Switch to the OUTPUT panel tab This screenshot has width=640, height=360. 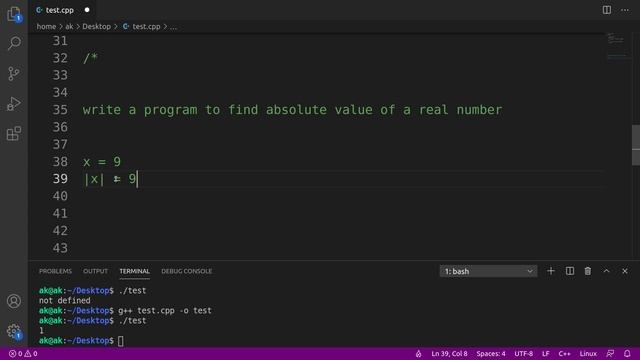(x=96, y=271)
